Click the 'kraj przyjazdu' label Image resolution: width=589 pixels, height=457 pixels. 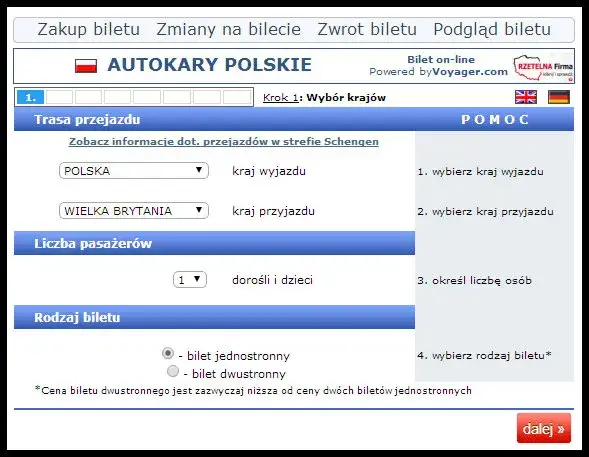point(273,211)
